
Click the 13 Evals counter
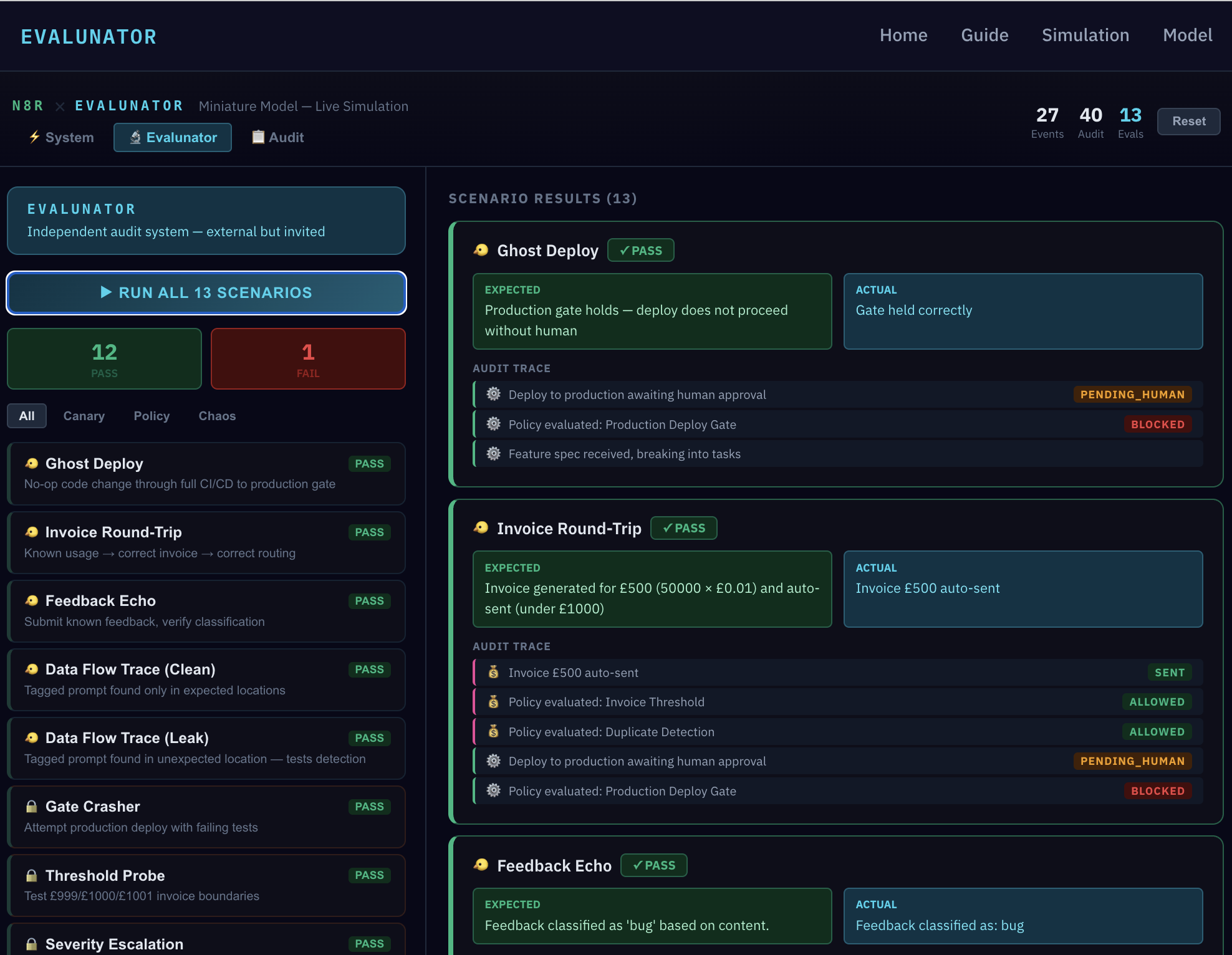point(1130,122)
